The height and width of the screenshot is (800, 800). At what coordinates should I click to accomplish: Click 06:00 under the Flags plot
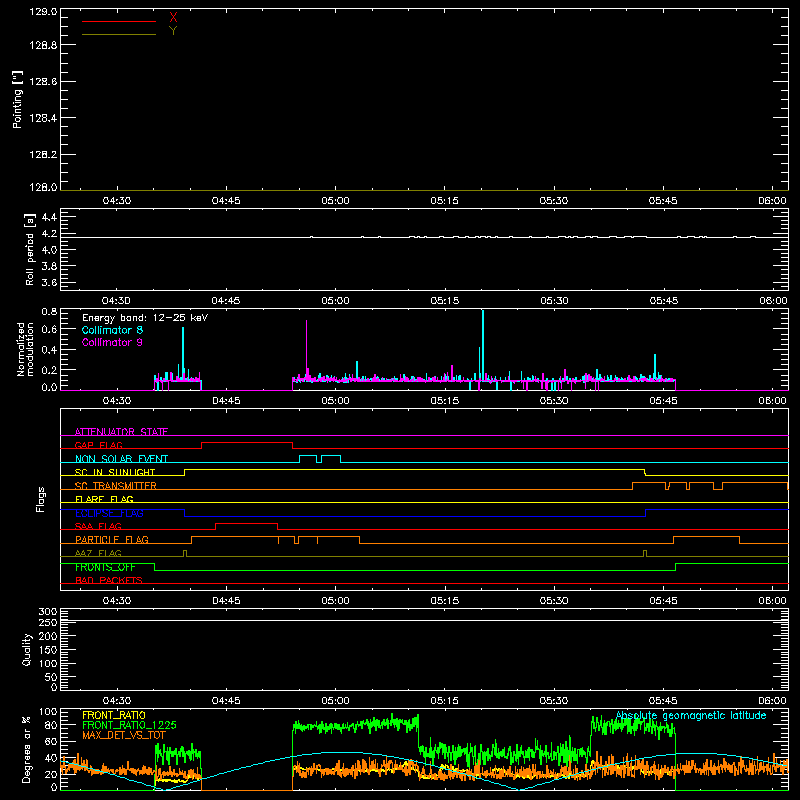click(x=772, y=601)
